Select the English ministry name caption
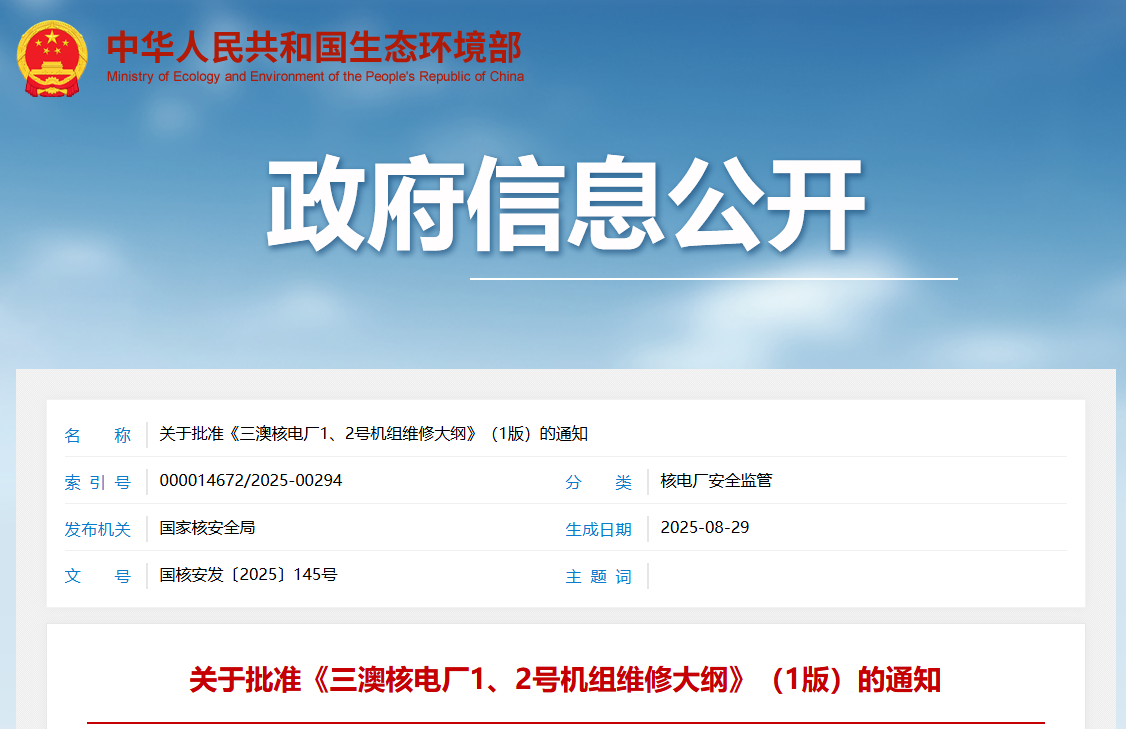The height and width of the screenshot is (729, 1126). tap(315, 75)
